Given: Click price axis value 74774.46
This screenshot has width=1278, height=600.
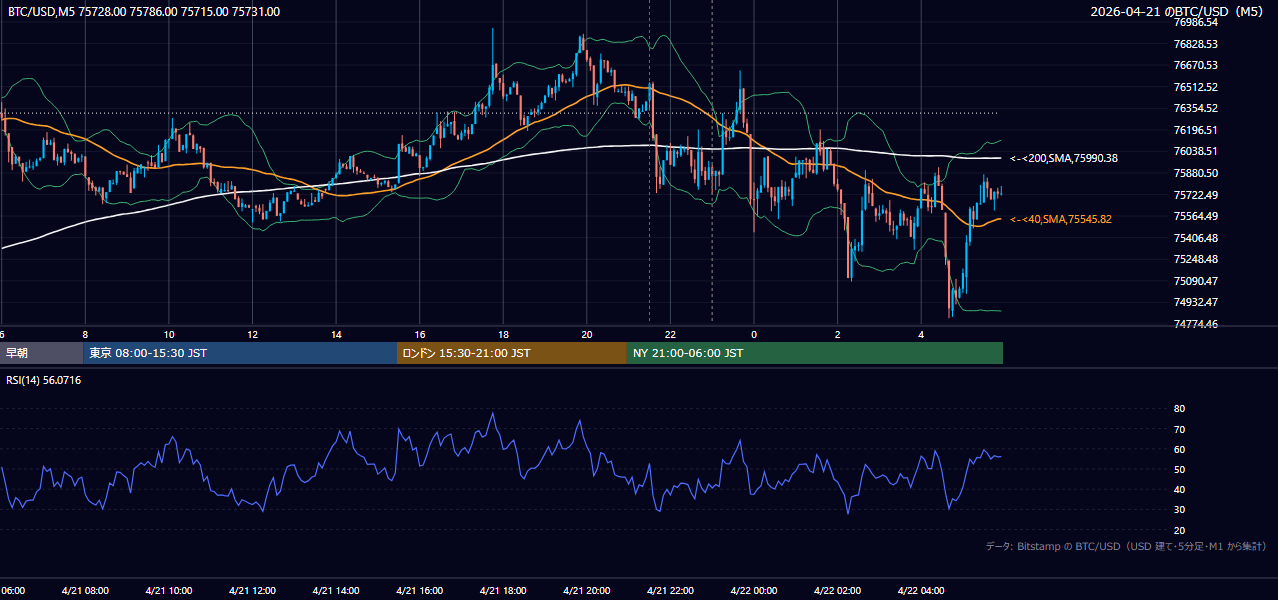Looking at the screenshot, I should click(1195, 324).
